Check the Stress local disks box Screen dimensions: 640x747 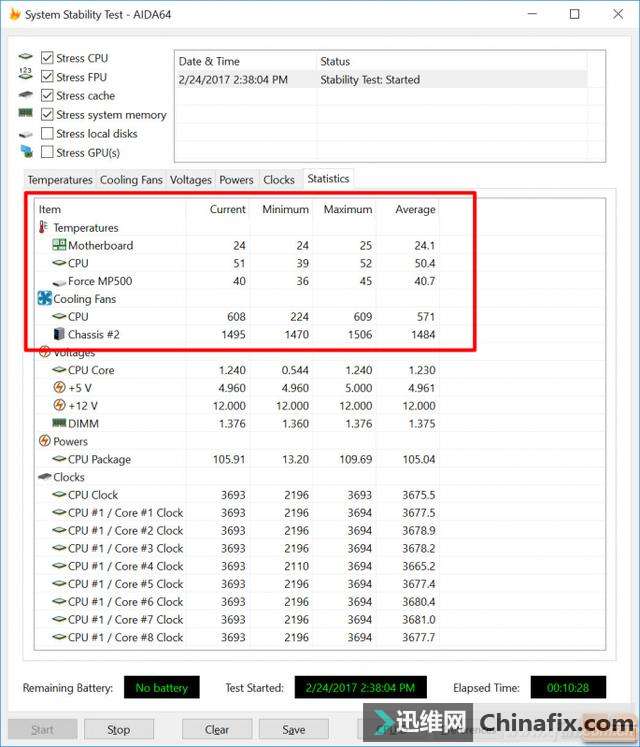coord(47,133)
